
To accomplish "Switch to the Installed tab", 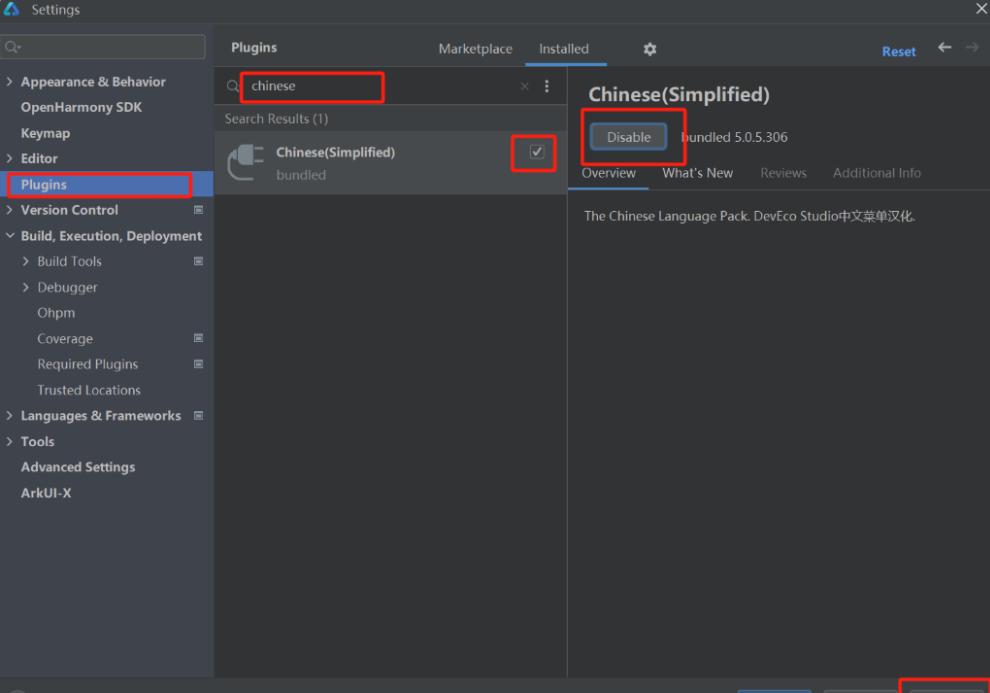I will click(564, 49).
